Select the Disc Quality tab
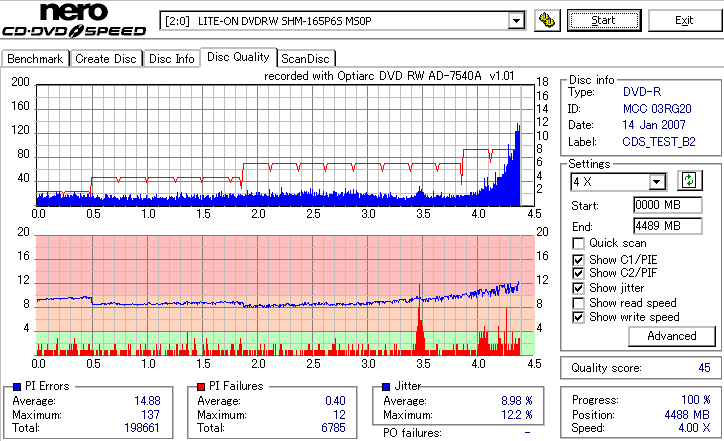Viewport: 724px width, 441px height. 238,57
